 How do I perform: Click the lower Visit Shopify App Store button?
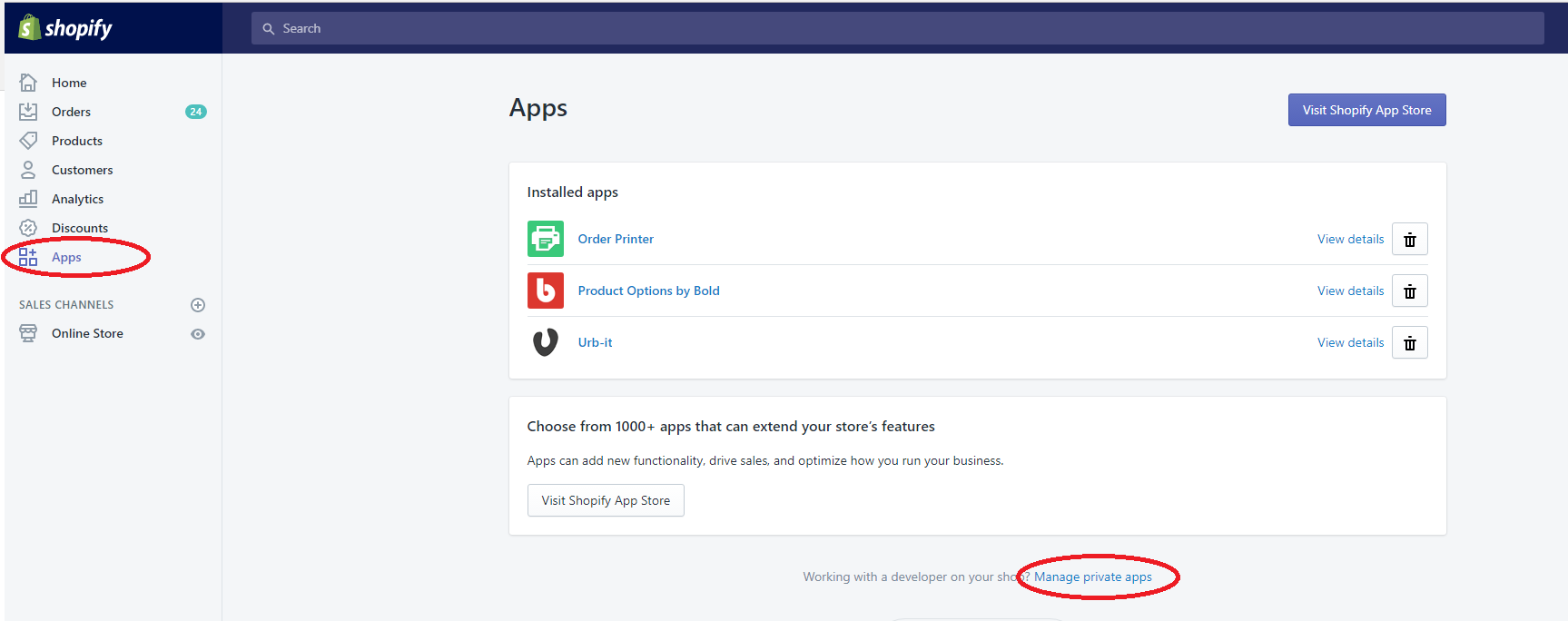(x=606, y=500)
